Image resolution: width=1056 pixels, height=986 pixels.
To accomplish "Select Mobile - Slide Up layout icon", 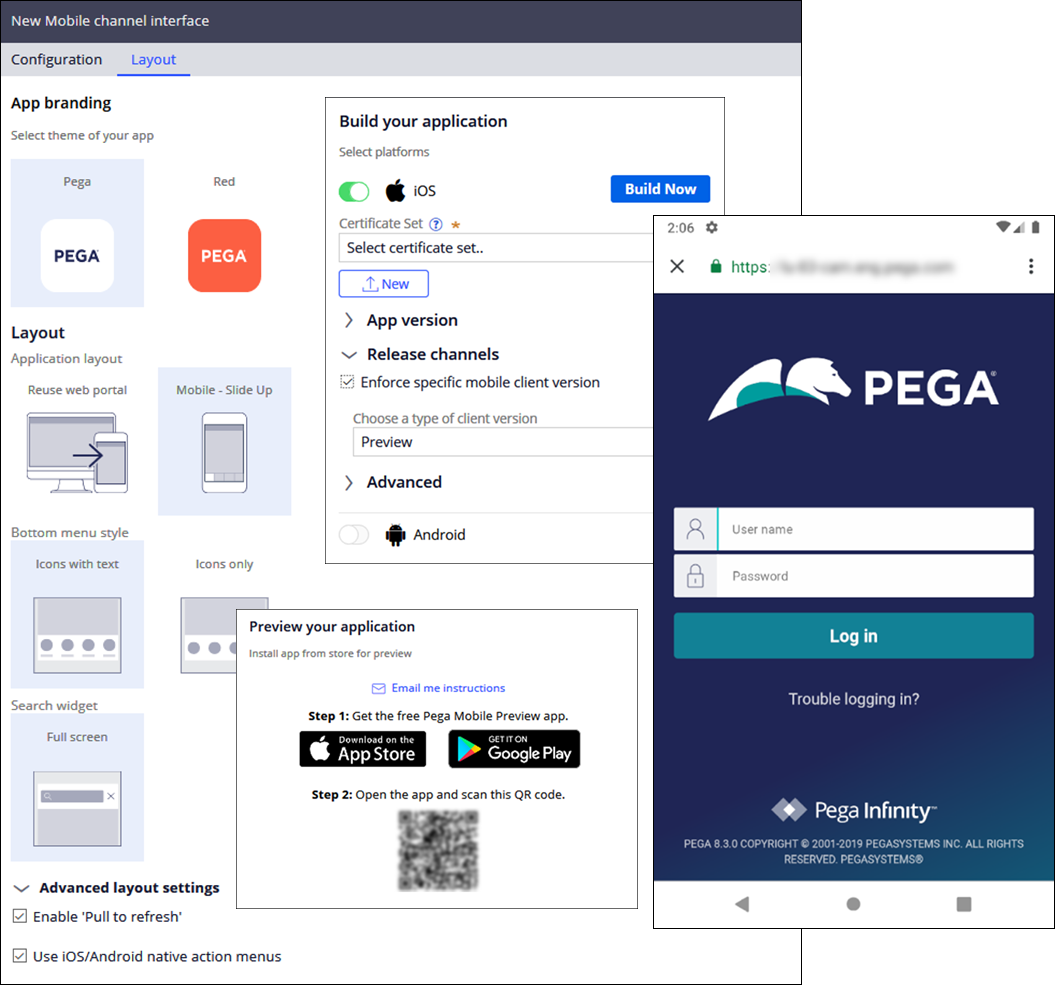I will click(224, 453).
